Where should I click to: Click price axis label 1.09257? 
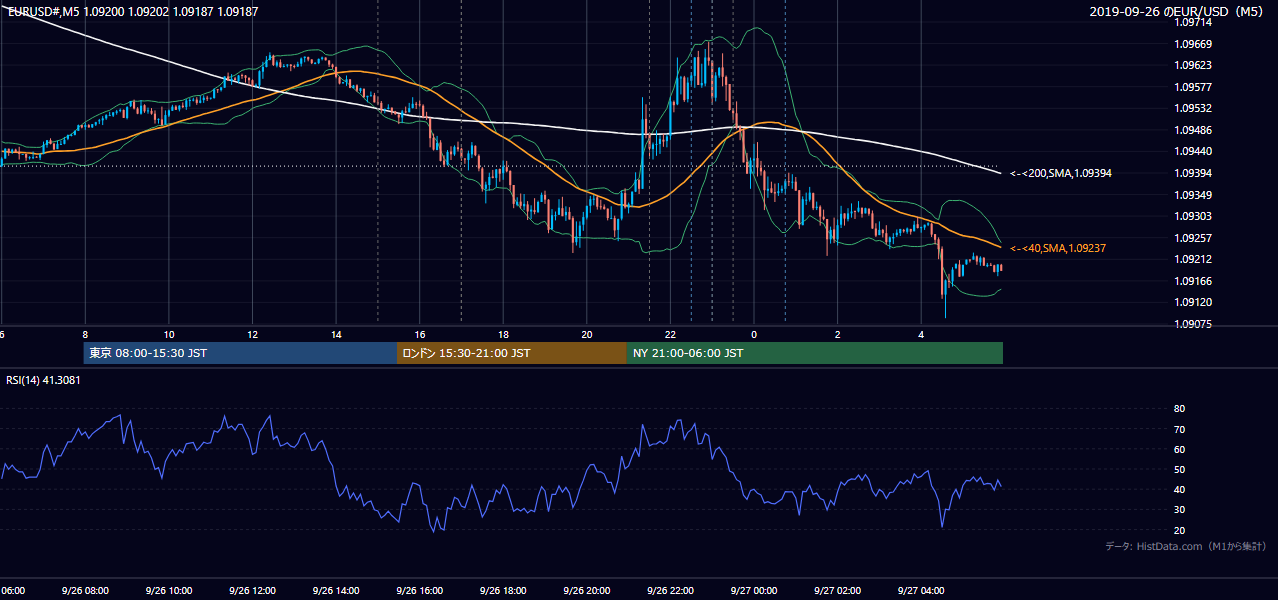click(1193, 238)
